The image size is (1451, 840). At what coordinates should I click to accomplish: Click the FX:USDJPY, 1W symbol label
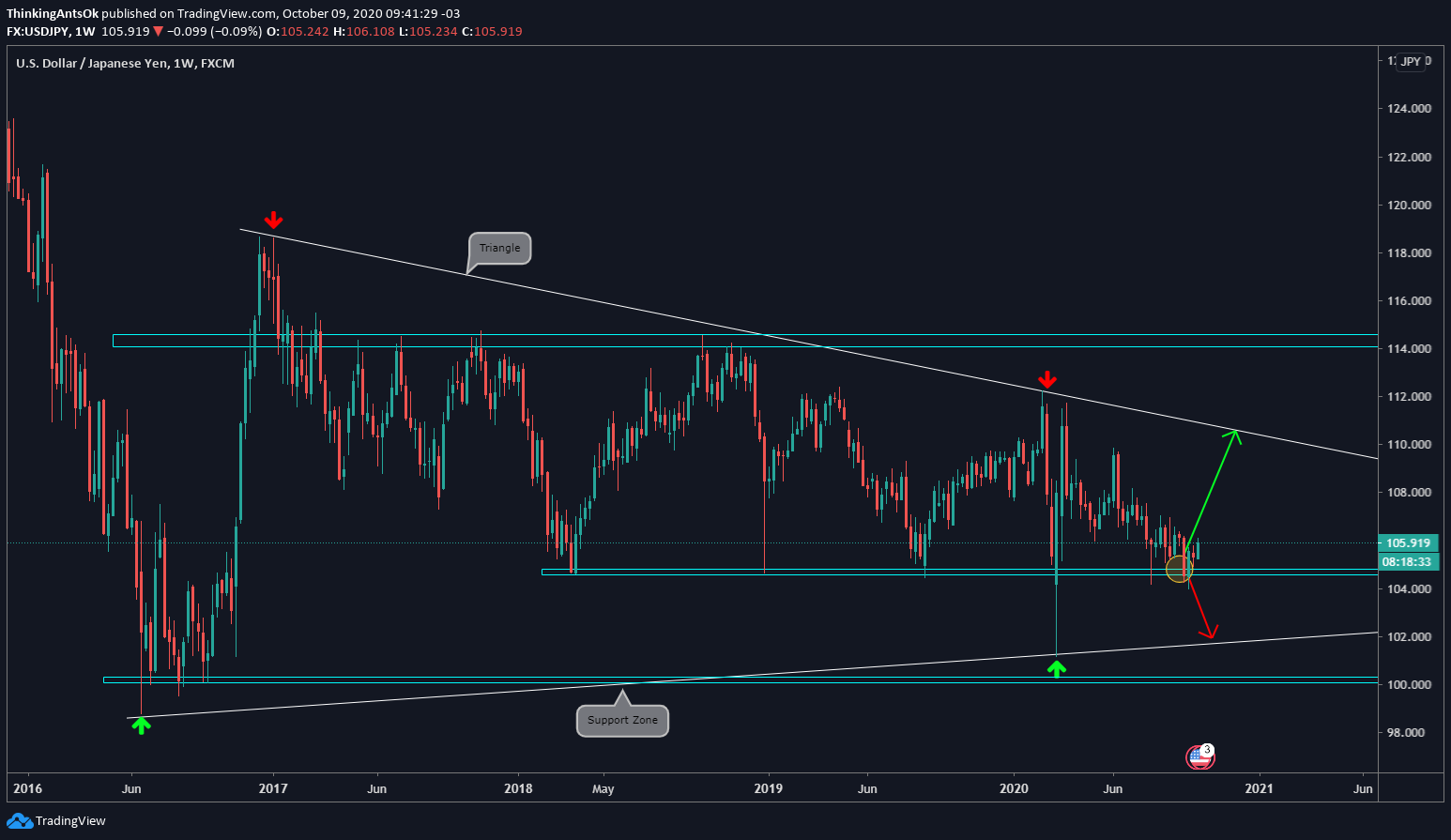click(51, 32)
